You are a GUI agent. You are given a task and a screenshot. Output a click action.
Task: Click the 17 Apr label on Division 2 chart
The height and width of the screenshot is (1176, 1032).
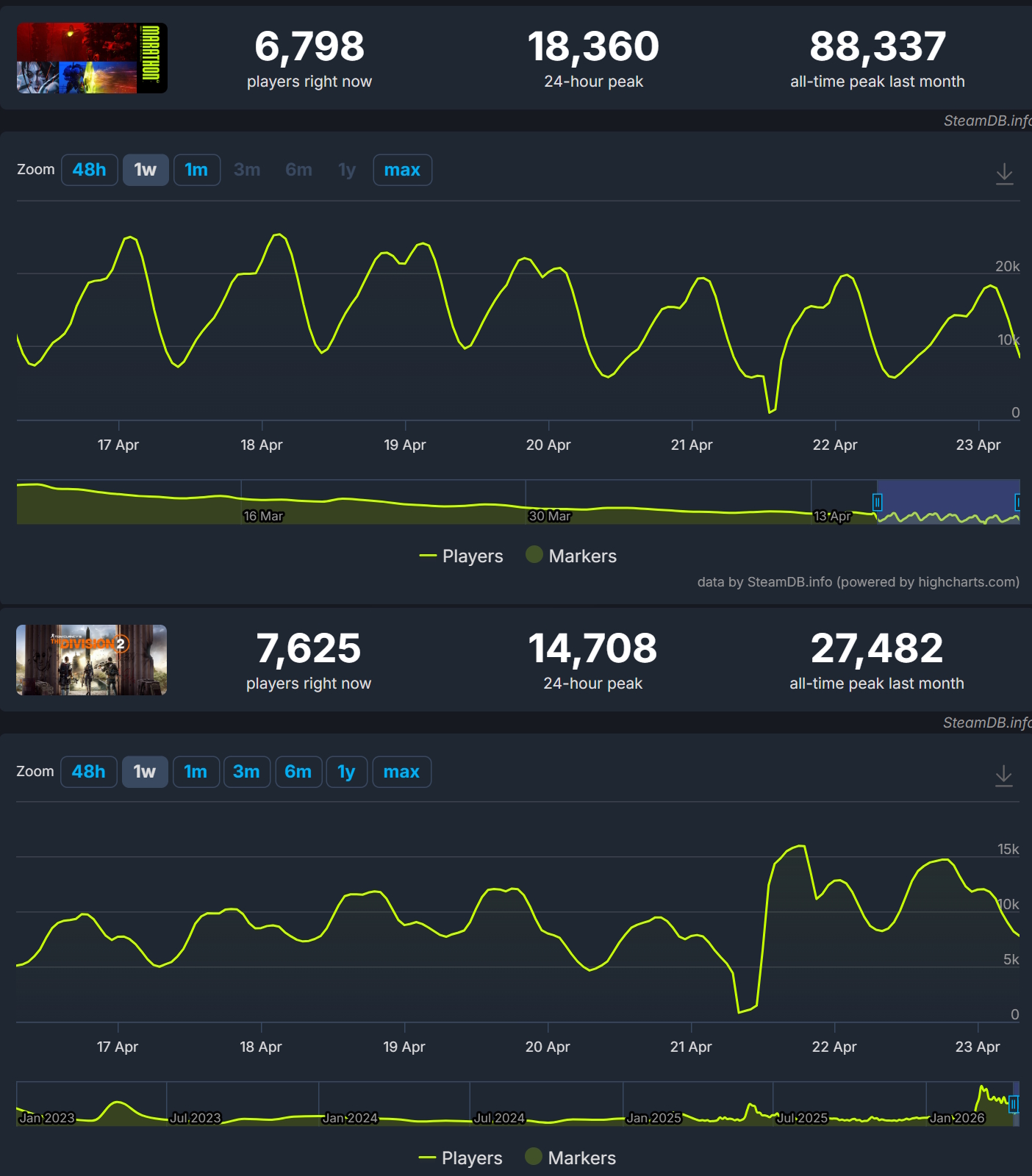(x=118, y=1047)
